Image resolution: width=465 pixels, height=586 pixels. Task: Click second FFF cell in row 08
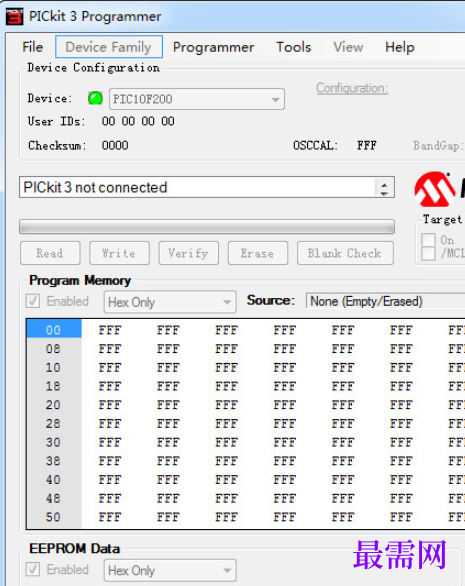pos(168,349)
